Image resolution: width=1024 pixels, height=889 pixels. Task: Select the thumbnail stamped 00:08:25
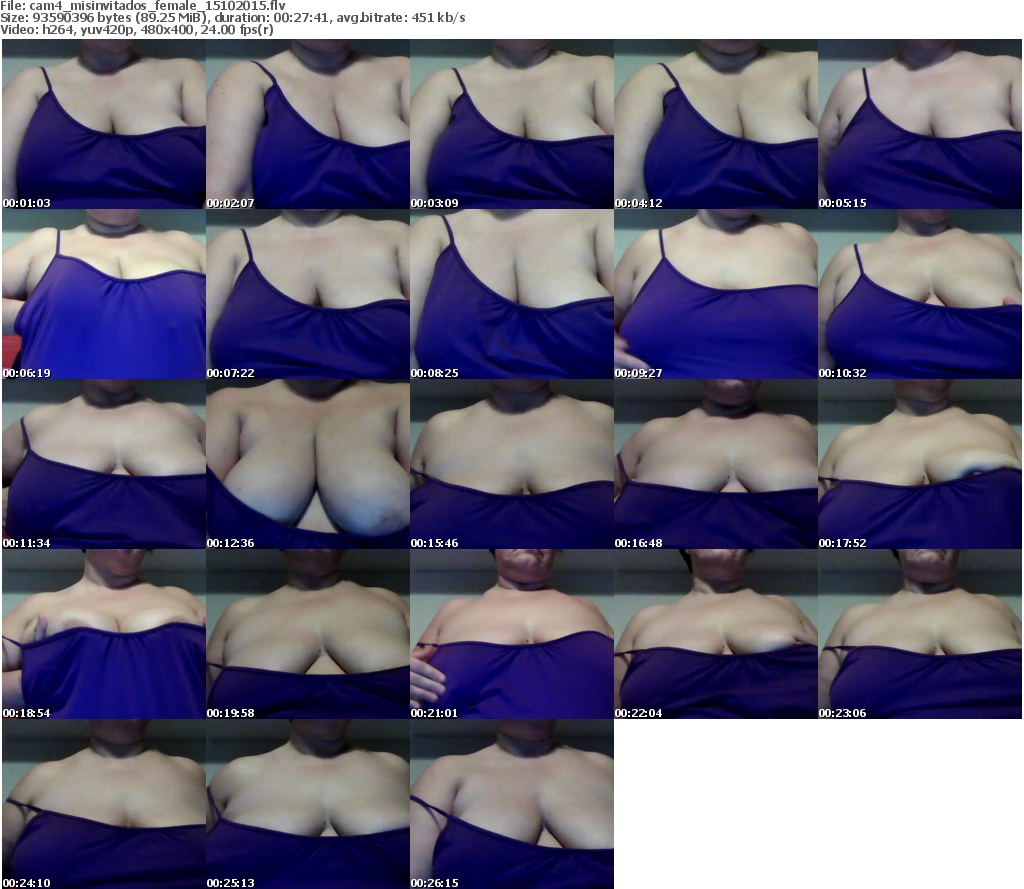click(512, 294)
